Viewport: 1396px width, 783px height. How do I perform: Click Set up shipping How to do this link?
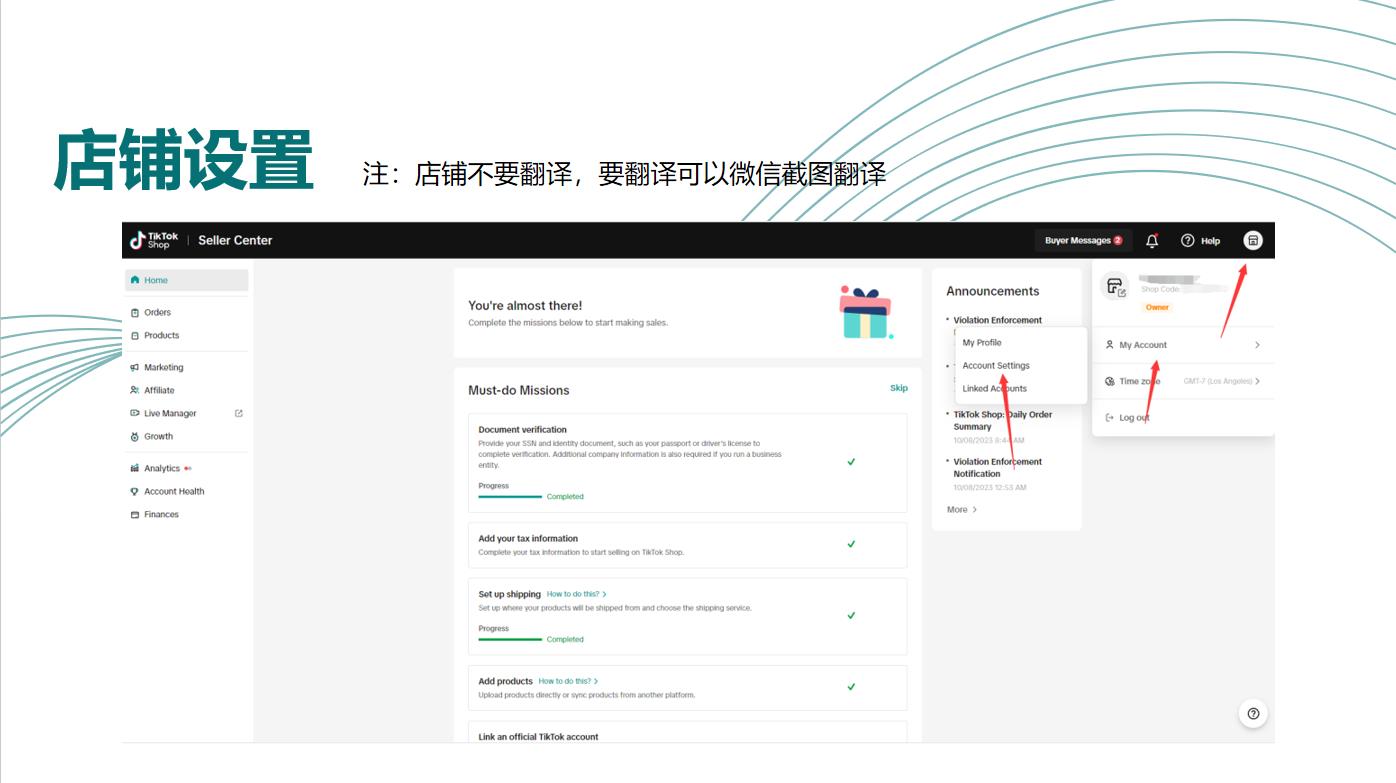577,594
